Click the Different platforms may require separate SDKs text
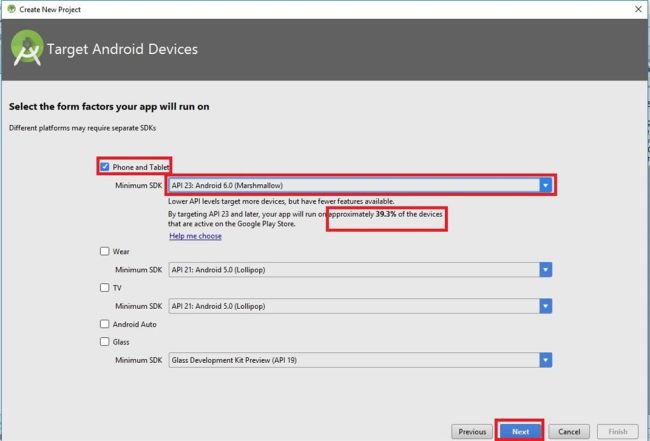The height and width of the screenshot is (441, 650). [82, 128]
